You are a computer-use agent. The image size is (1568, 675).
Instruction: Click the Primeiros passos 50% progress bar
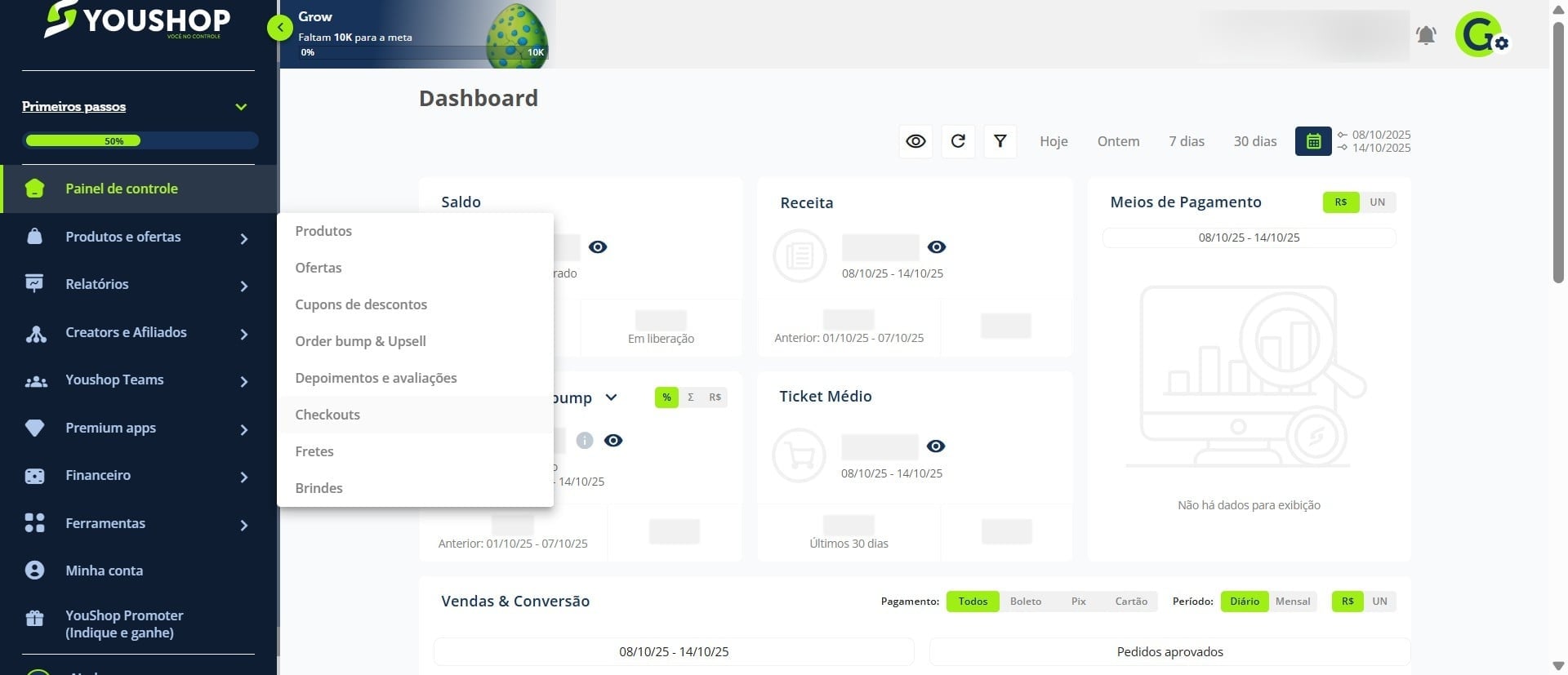click(140, 140)
